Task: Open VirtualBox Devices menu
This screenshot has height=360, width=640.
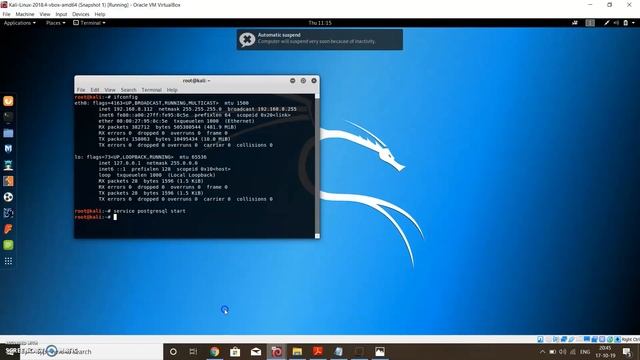Action: click(x=81, y=14)
